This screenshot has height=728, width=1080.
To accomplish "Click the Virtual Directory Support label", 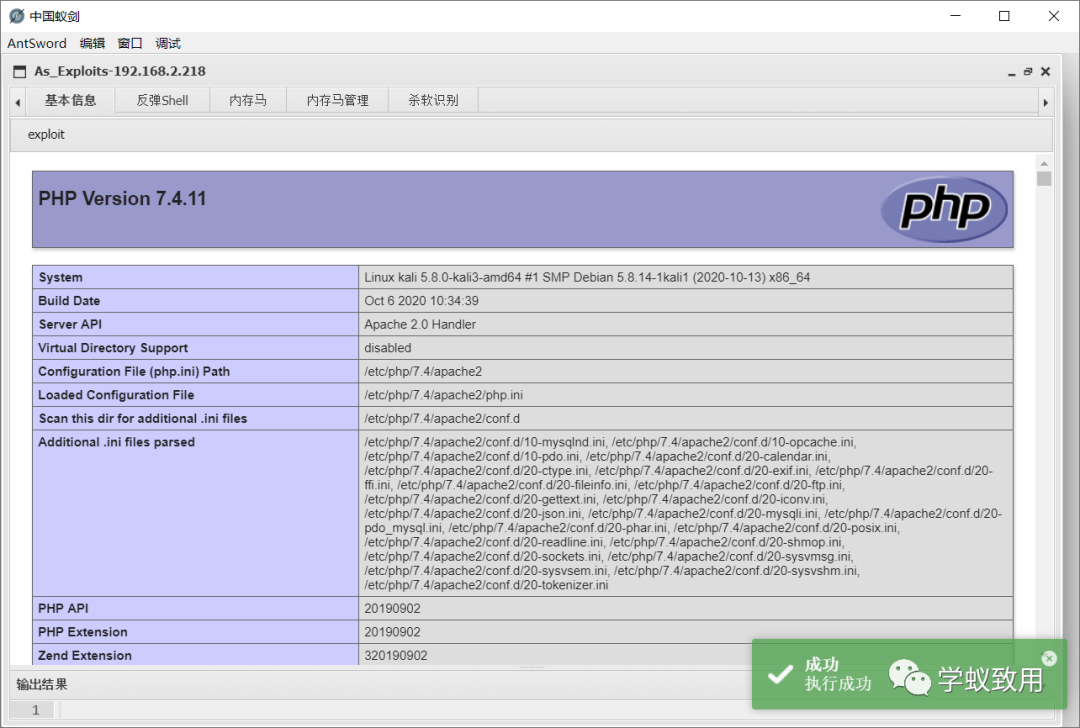I will click(113, 348).
